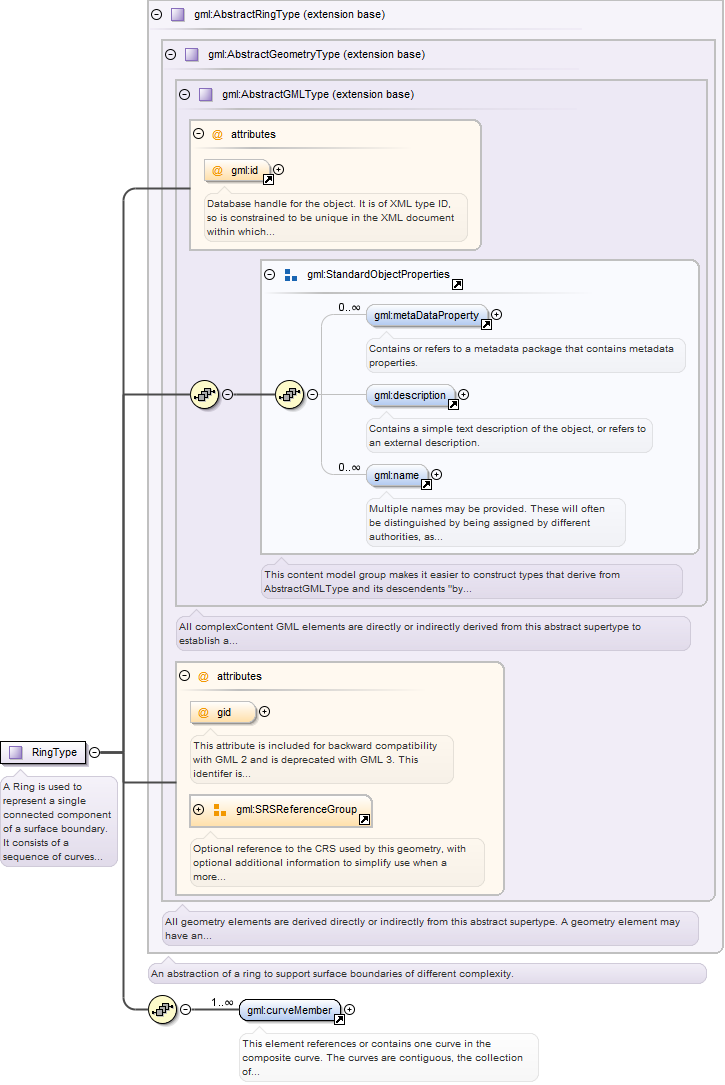This screenshot has height=1085, width=725.
Task: Collapse the RingType node
Action: tap(95, 752)
